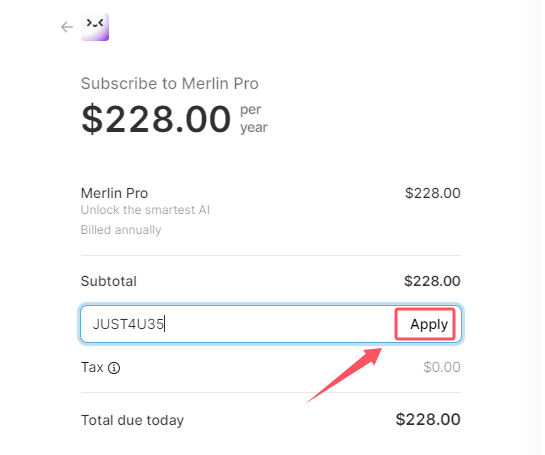This screenshot has height=455, width=545.
Task: Click the Tax label text
Action: click(92, 367)
